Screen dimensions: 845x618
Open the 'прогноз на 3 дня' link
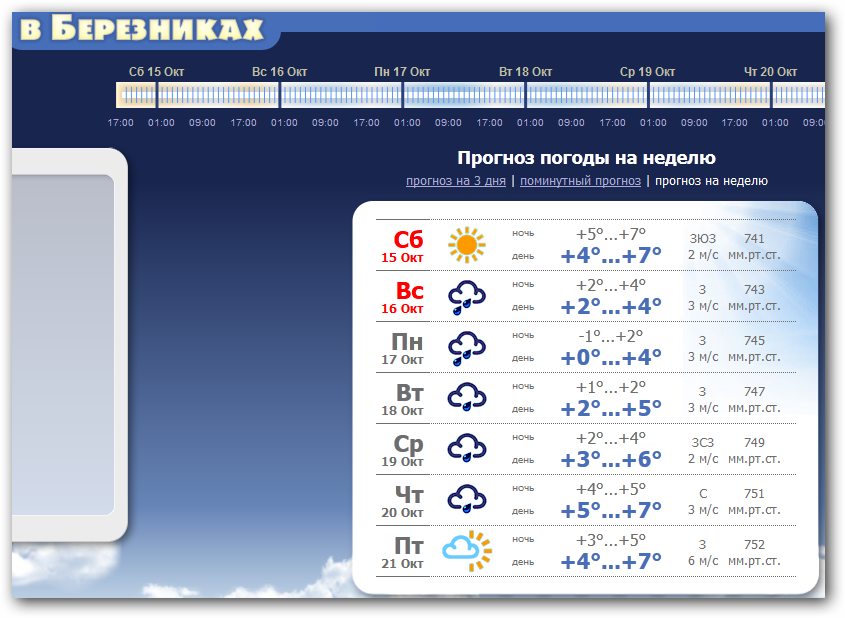[455, 181]
